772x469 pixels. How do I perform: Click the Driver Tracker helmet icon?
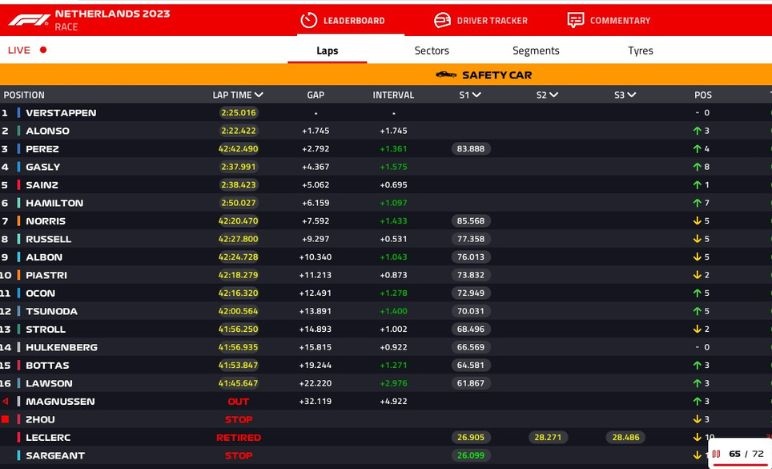click(x=442, y=20)
